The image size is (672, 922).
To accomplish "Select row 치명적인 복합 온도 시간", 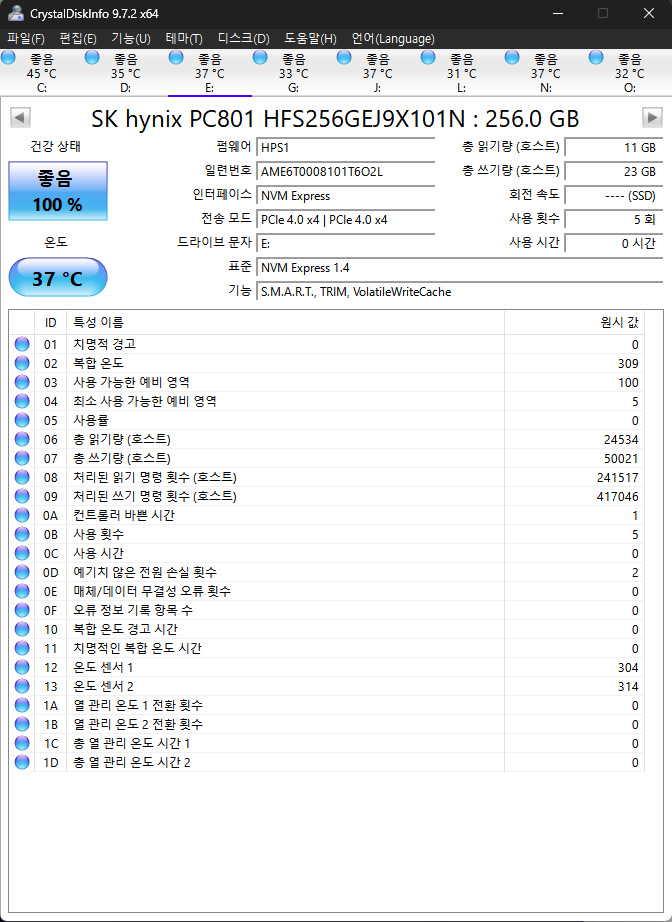I will pyautogui.click(x=327, y=648).
